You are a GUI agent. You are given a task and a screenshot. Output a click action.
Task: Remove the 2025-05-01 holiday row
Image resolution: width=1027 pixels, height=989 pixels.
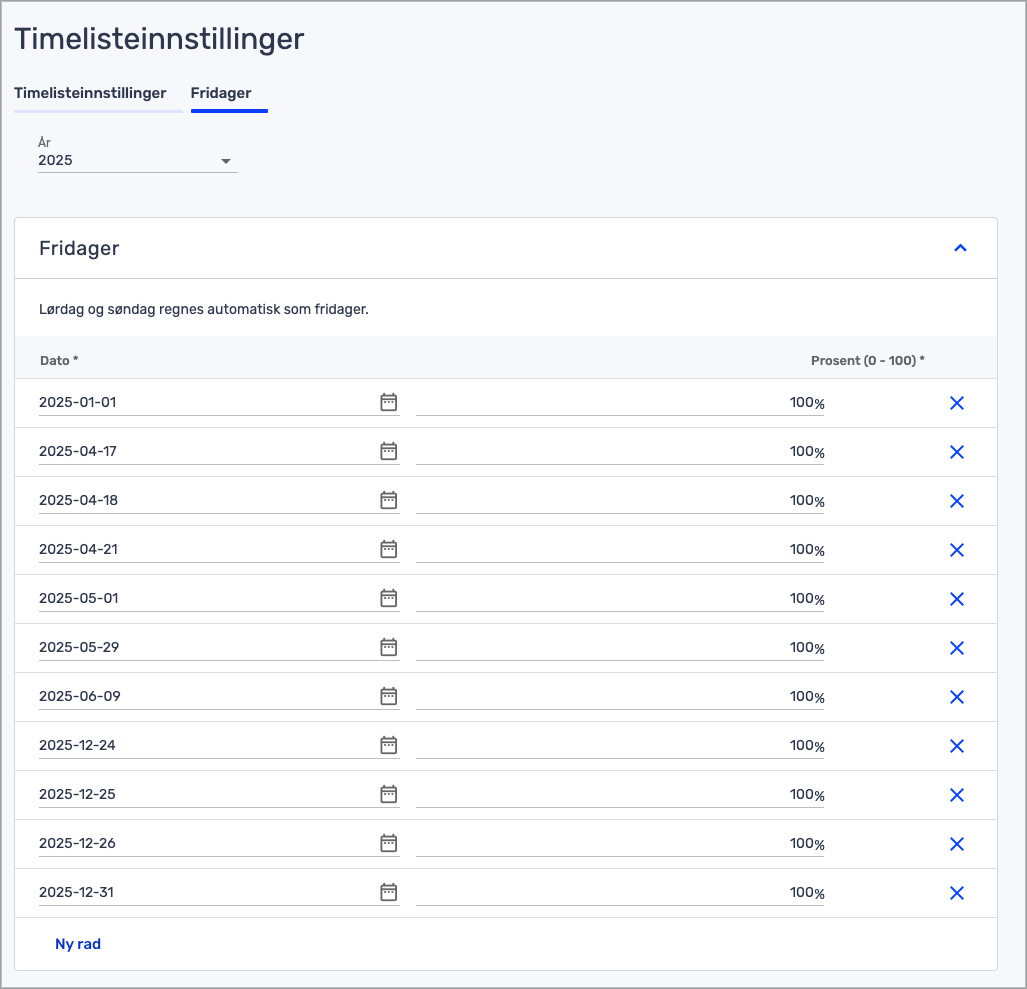pyautogui.click(x=956, y=599)
